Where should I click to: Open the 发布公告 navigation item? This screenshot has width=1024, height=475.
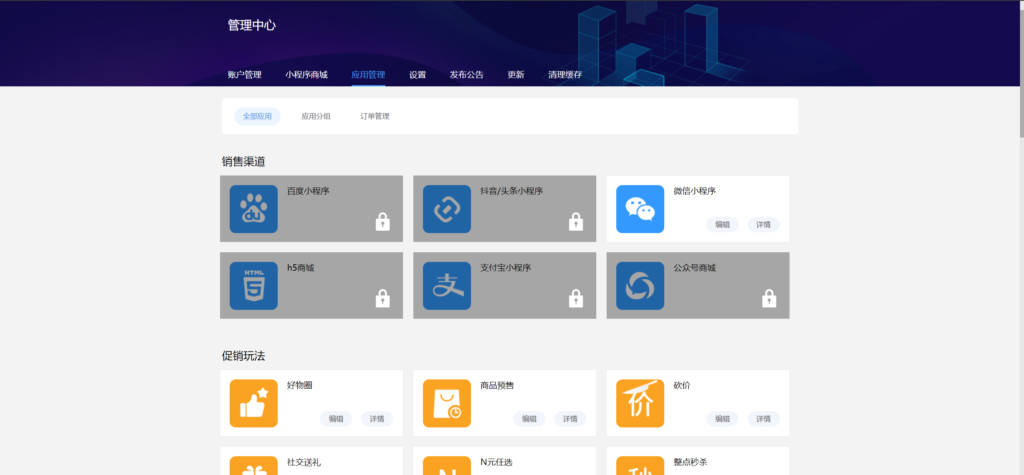tap(466, 75)
